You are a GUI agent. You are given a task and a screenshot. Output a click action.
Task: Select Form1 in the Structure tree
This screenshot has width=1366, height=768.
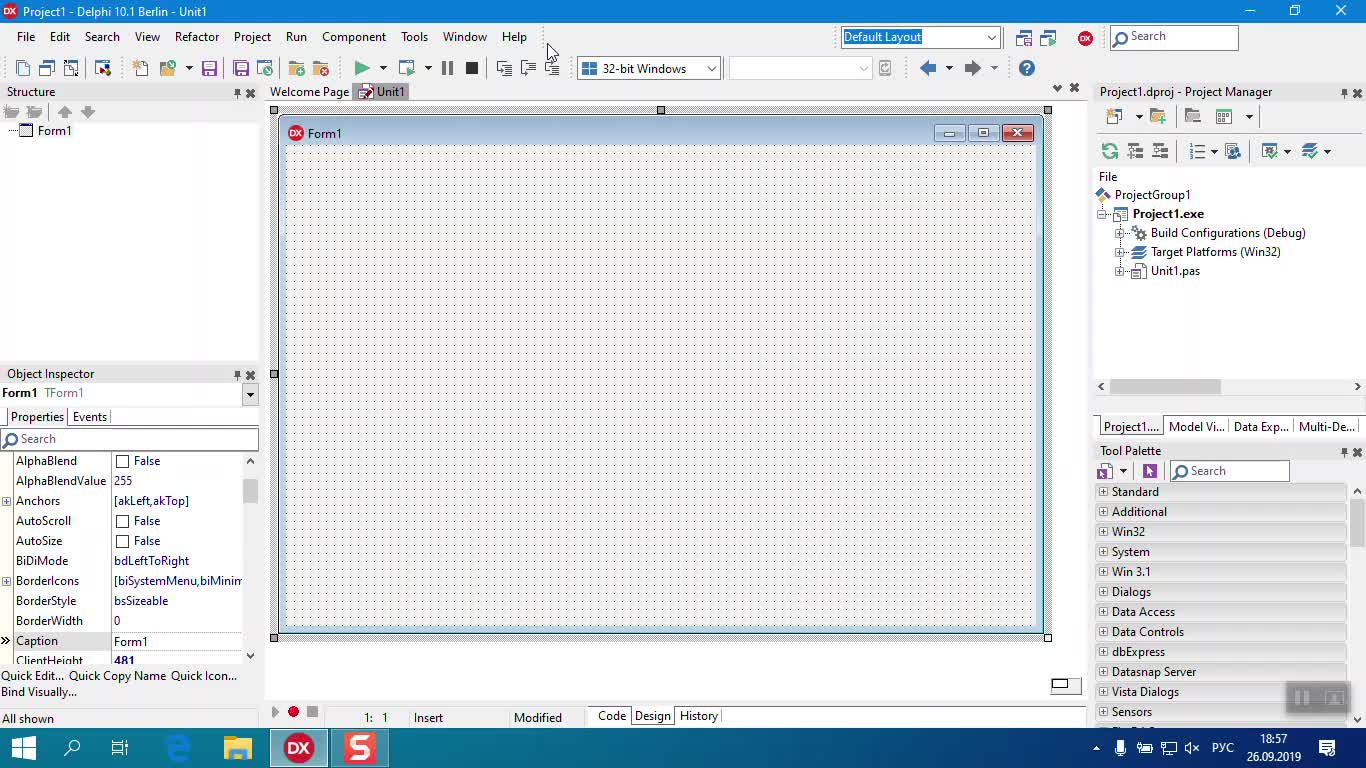54,131
